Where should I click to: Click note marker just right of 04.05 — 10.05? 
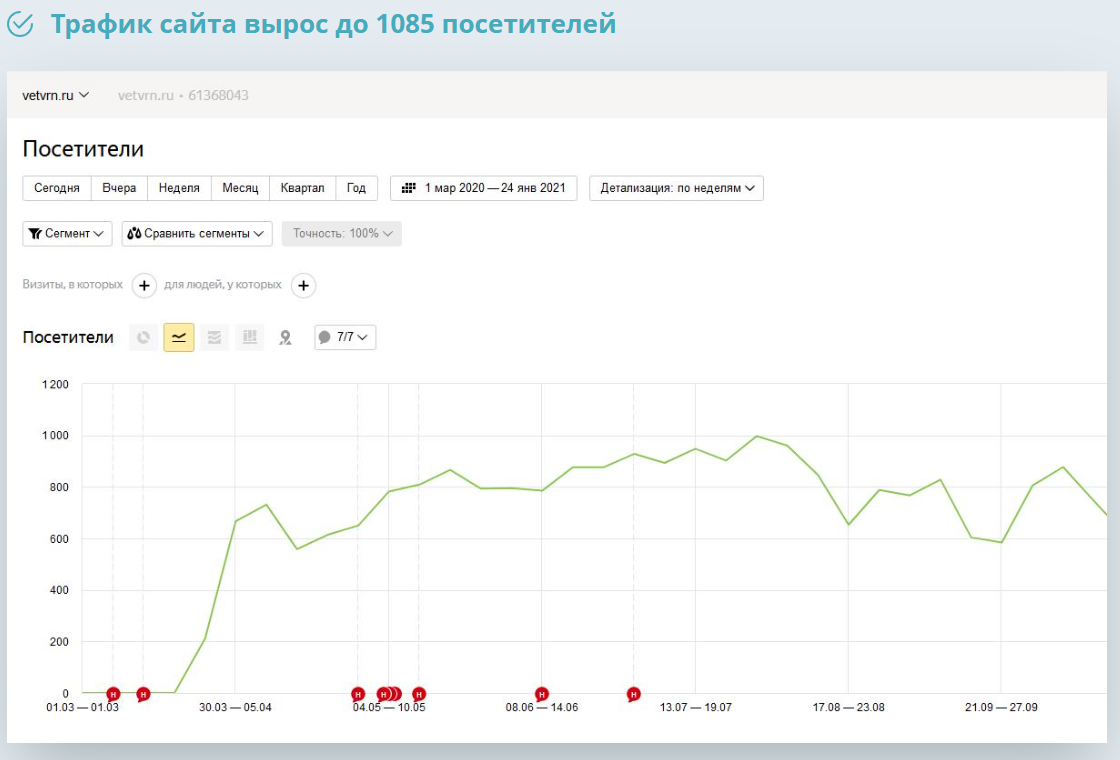point(419,694)
